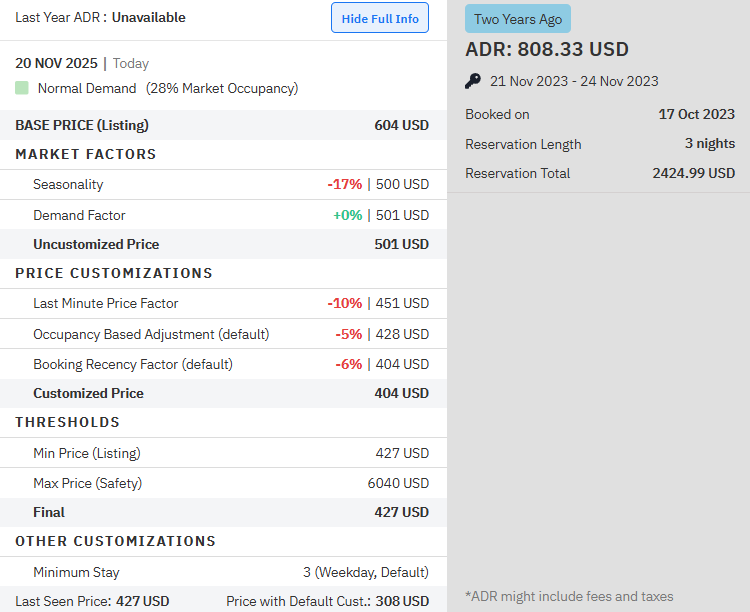Select the Last Minute Price Factor row
The height and width of the screenshot is (612, 750).
222,303
